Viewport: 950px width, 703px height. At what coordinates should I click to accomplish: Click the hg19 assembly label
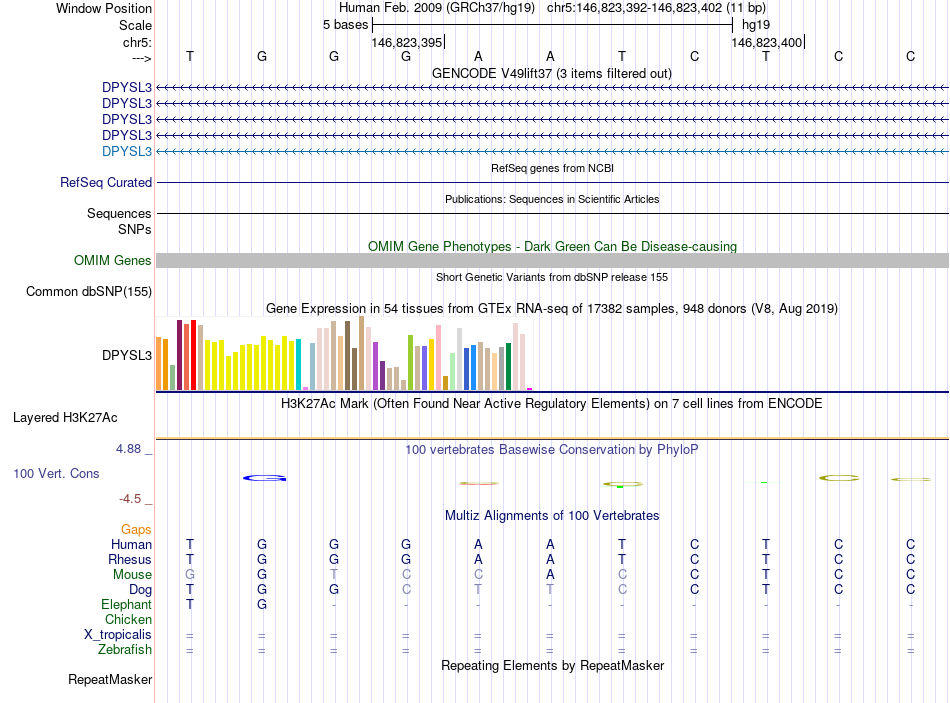(x=756, y=25)
